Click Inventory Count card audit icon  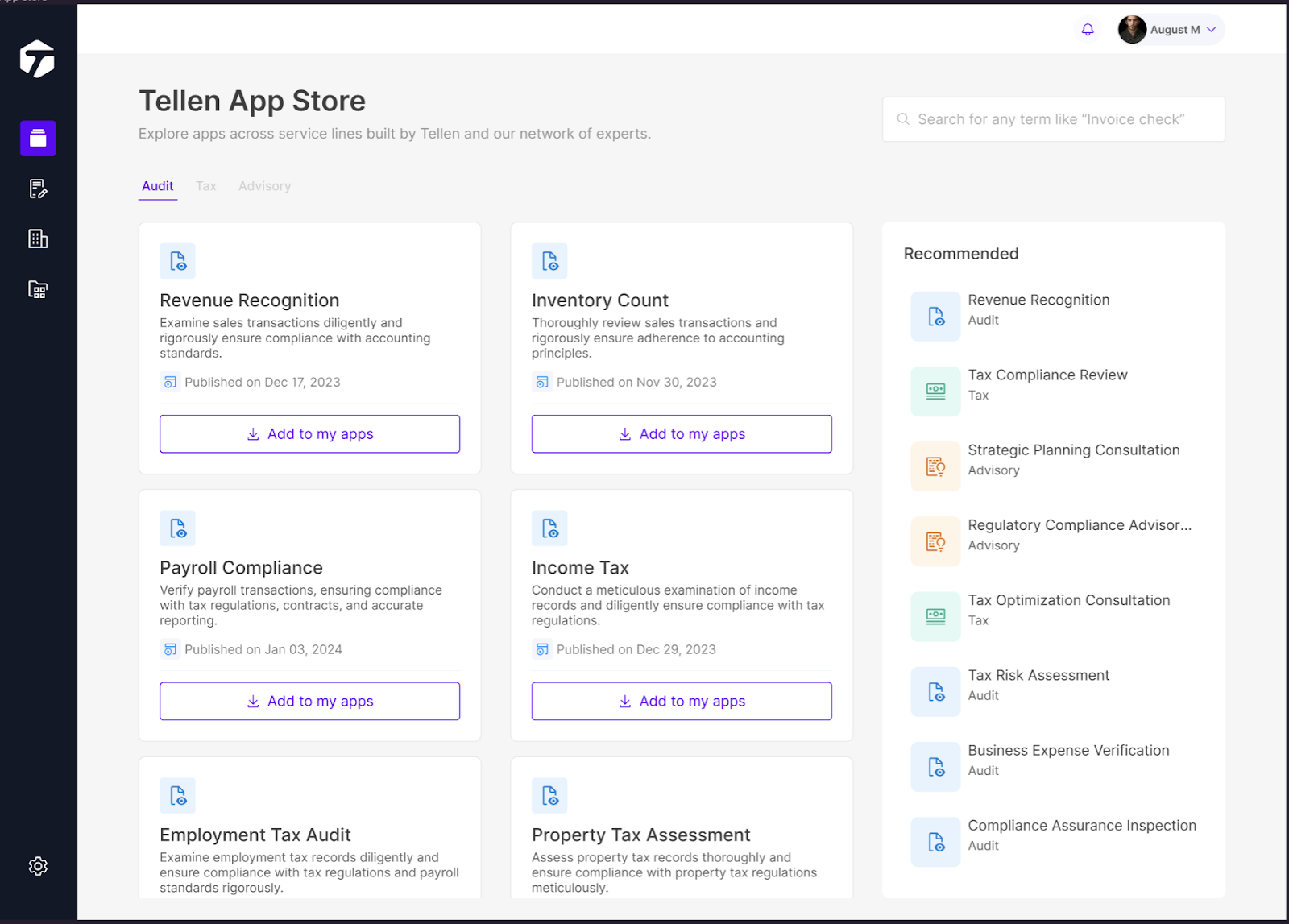549,261
